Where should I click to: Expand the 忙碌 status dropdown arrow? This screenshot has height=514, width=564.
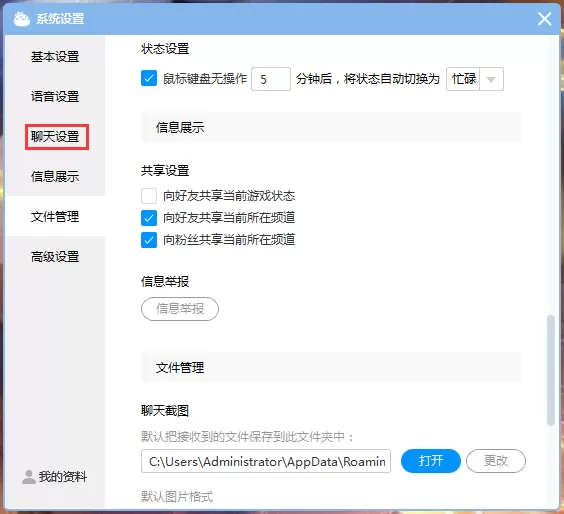pos(491,79)
